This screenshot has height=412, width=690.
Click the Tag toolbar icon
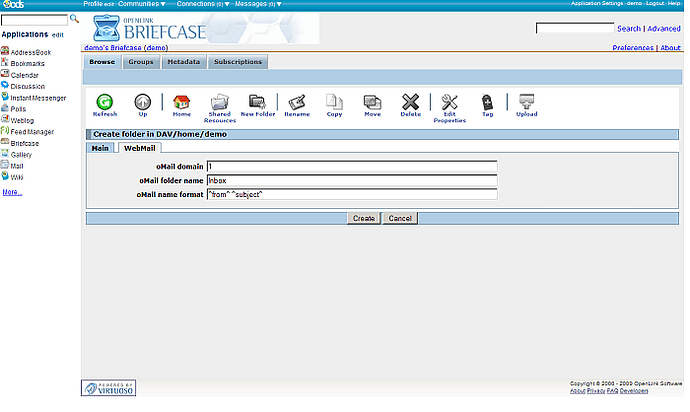(x=487, y=102)
